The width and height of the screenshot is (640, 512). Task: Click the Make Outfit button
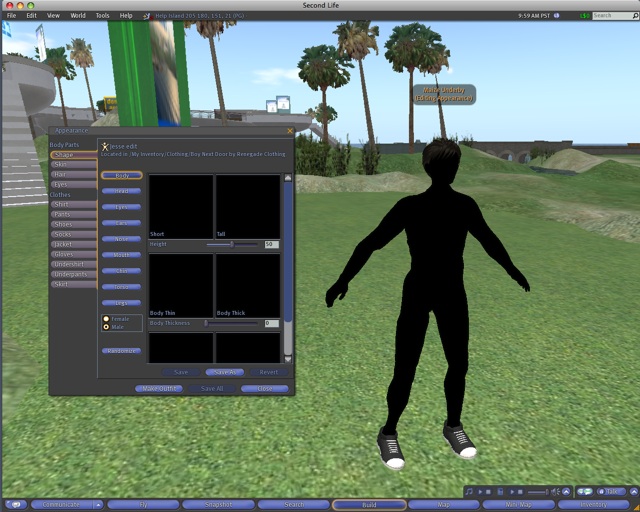[158, 388]
